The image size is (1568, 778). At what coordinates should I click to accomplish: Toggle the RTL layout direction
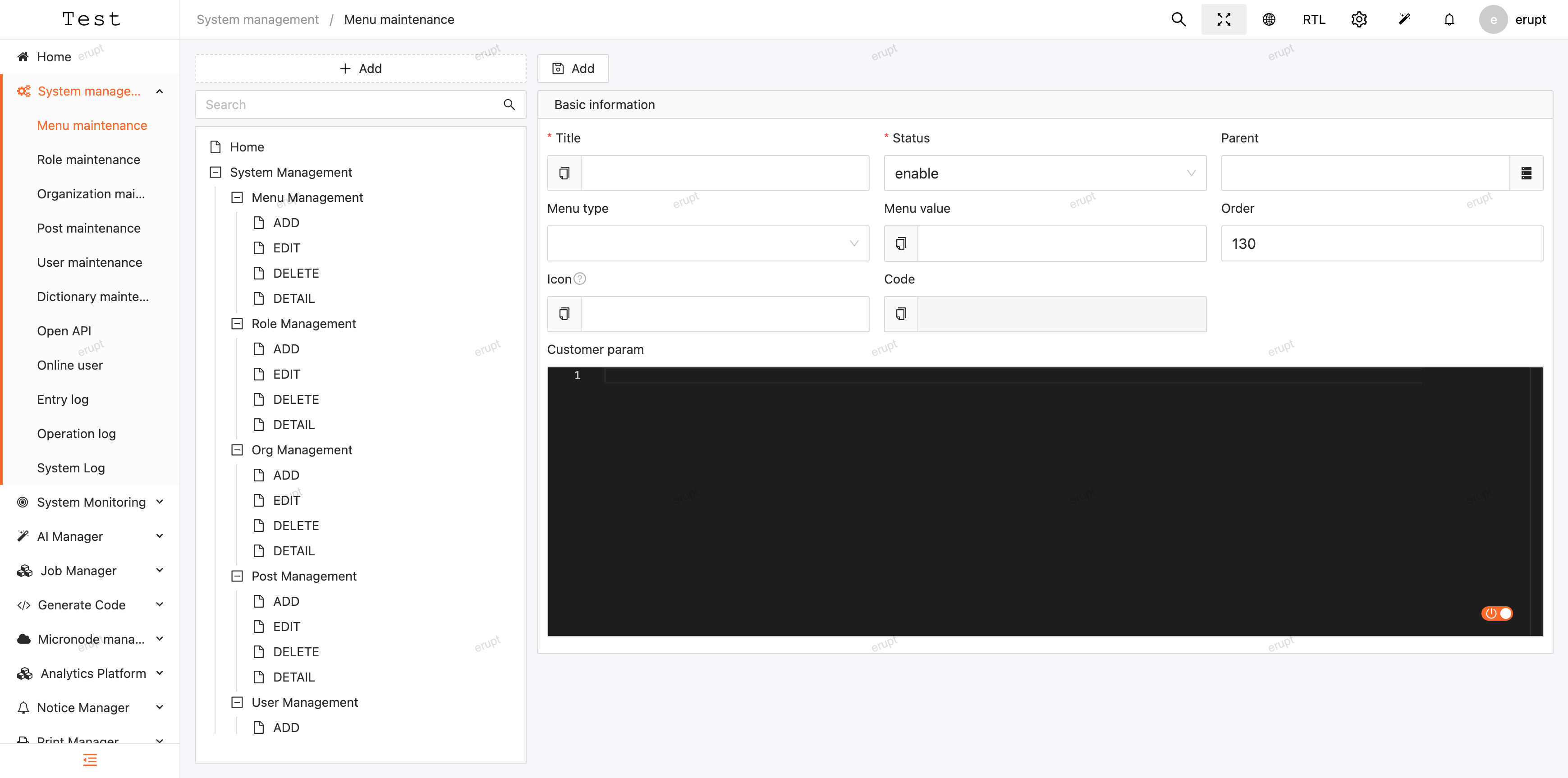pyautogui.click(x=1314, y=19)
